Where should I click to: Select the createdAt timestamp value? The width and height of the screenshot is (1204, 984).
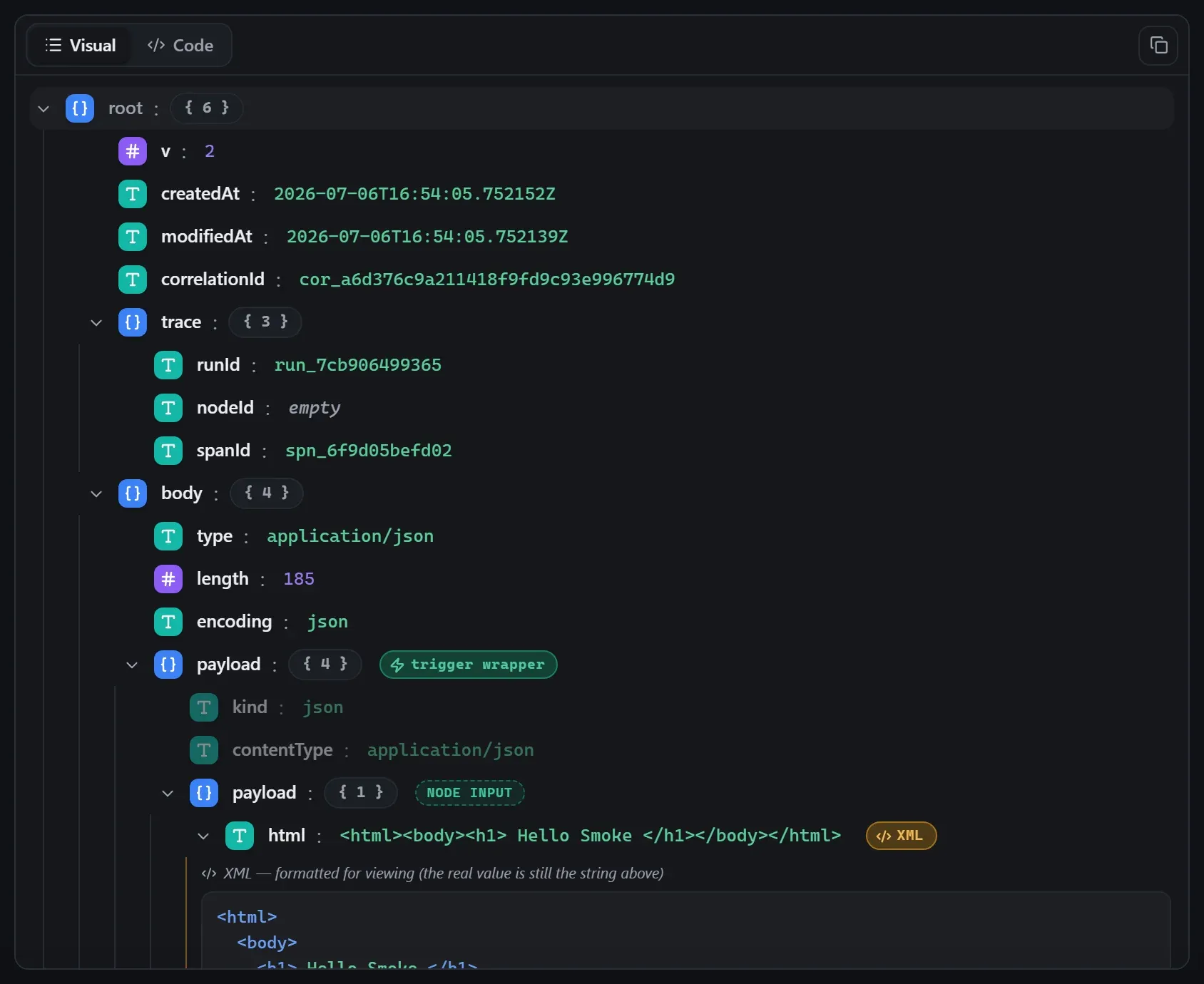point(414,194)
